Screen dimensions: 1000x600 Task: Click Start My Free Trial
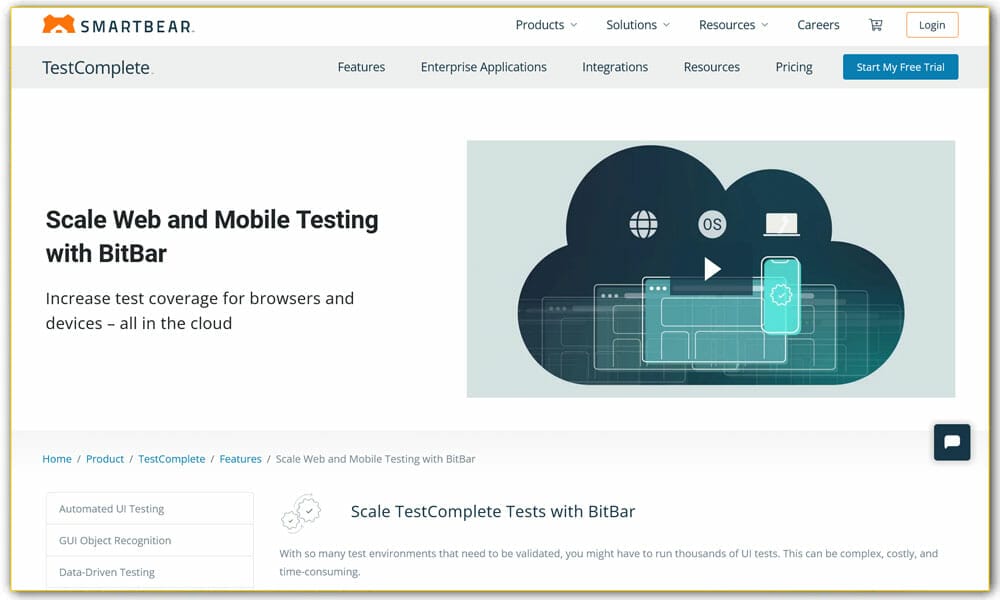[x=900, y=67]
